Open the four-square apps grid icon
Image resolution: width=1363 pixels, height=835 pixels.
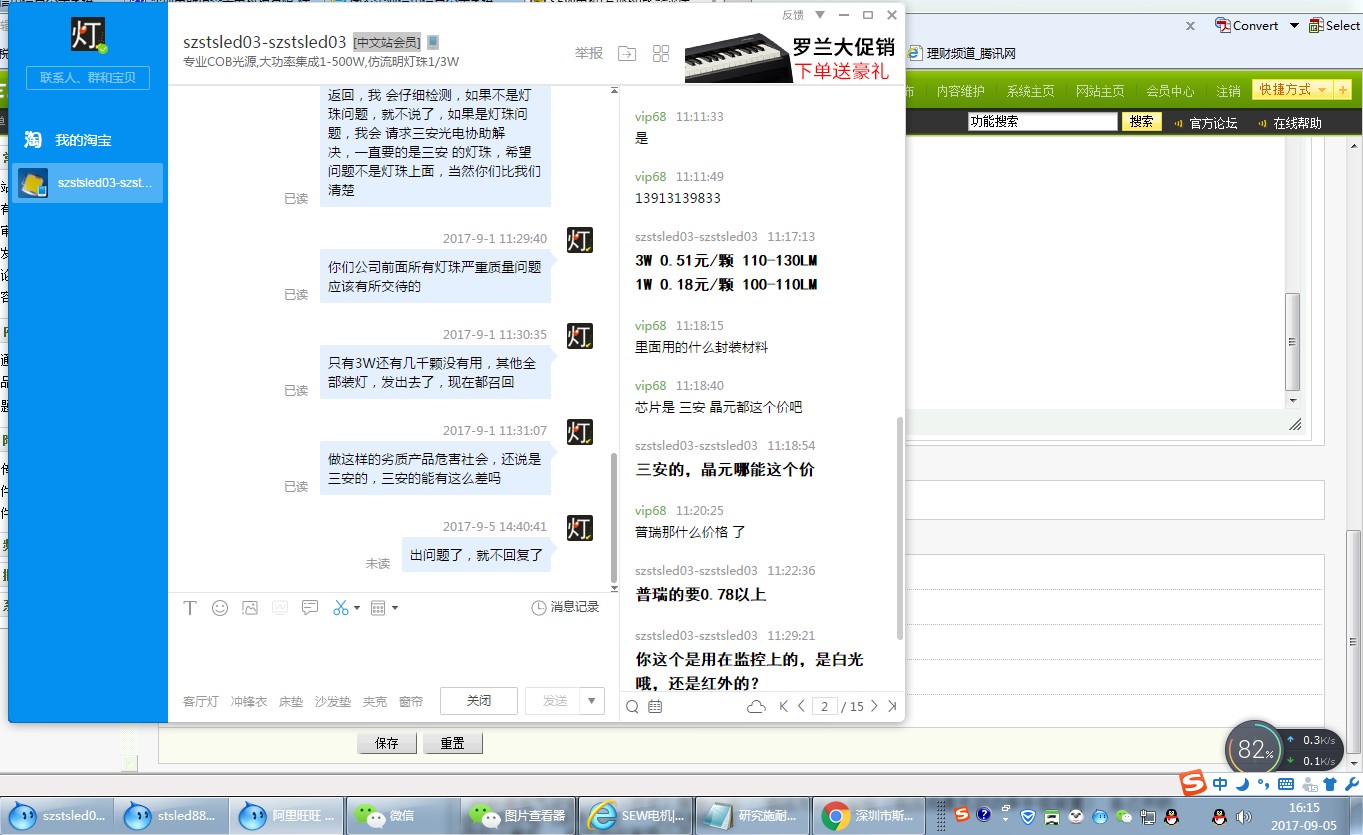[661, 53]
